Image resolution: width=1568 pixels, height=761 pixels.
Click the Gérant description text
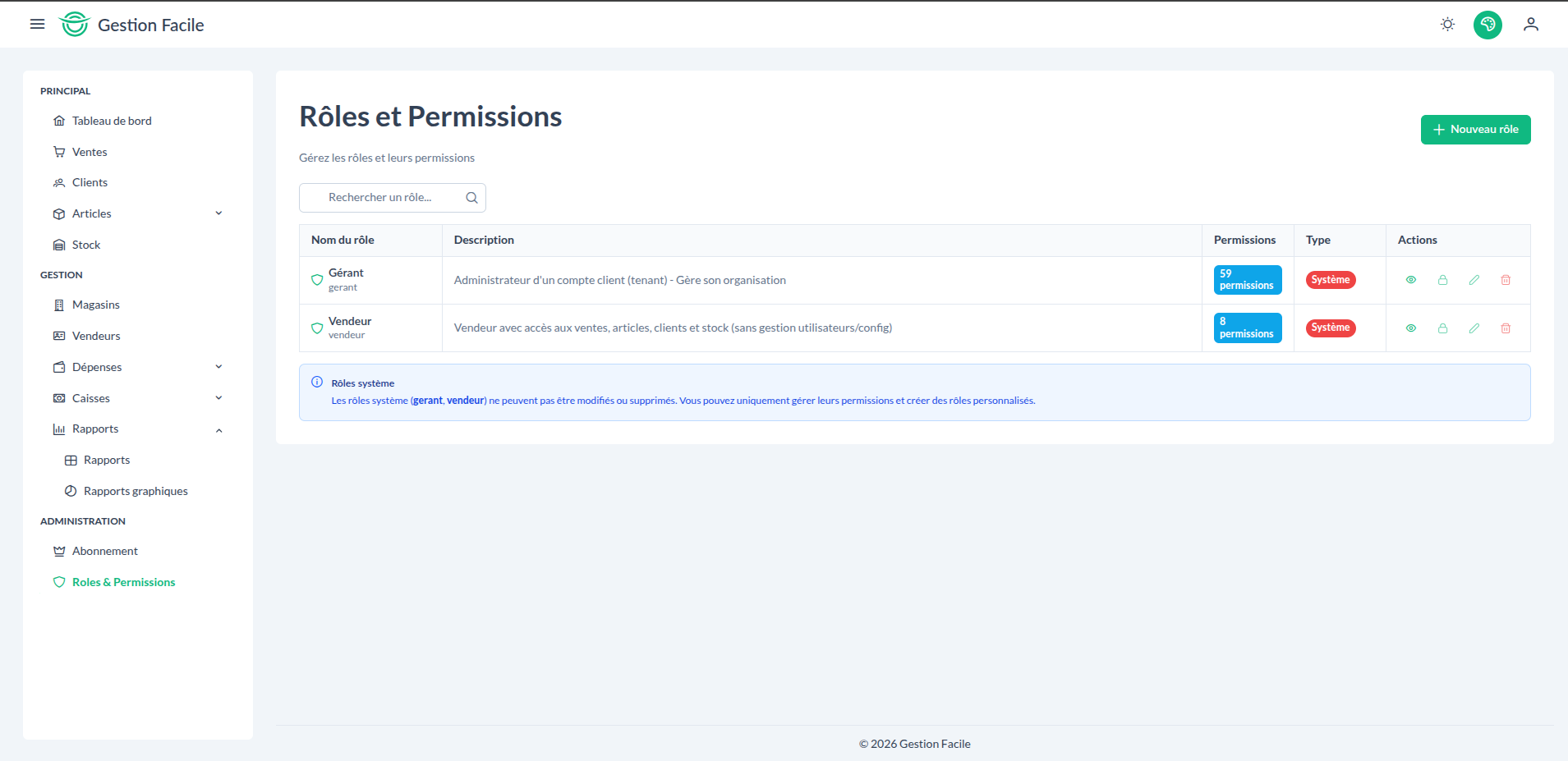point(620,280)
